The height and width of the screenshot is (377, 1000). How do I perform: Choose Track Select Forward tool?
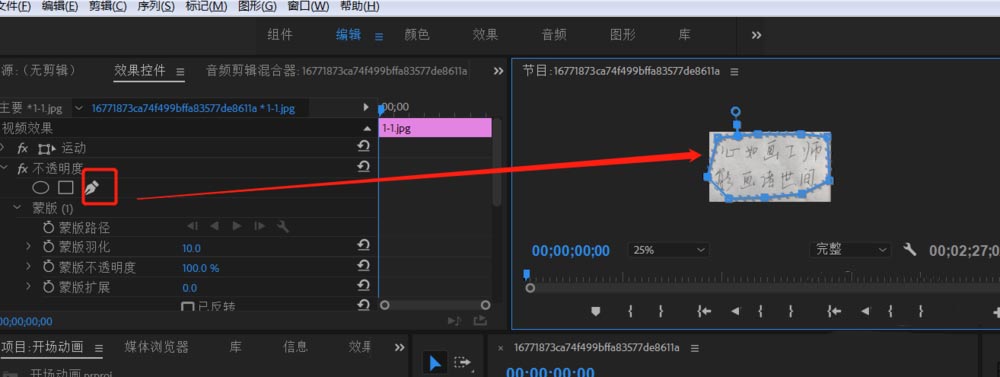pyautogui.click(x=462, y=363)
